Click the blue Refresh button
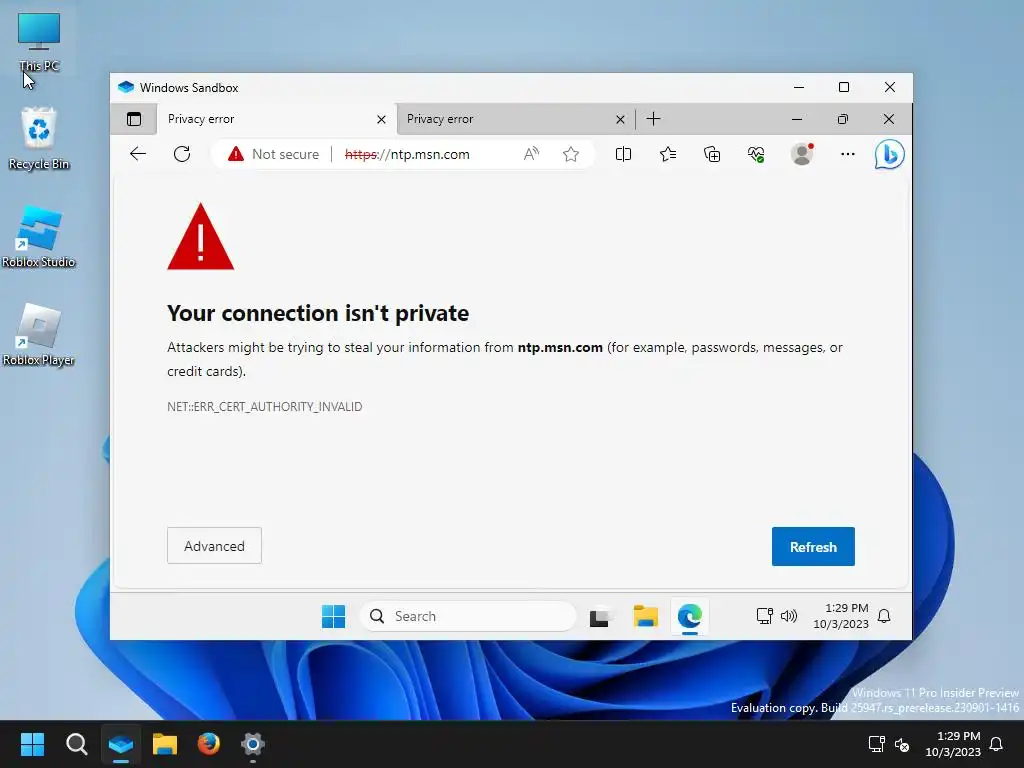Screen dimensions: 1024x768 (813, 547)
